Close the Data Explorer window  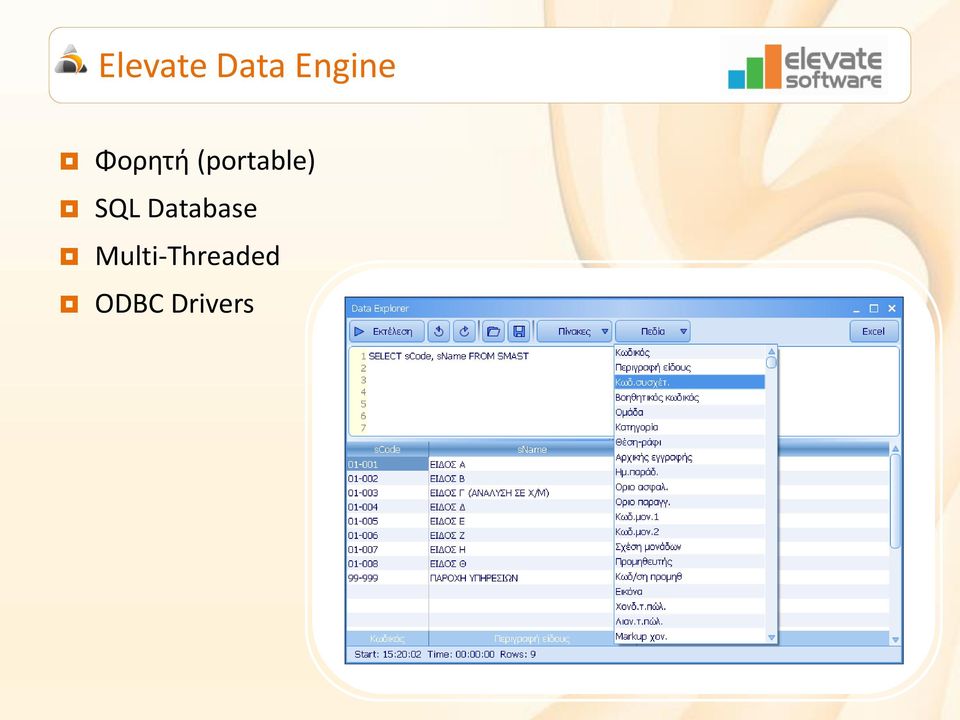tap(892, 309)
